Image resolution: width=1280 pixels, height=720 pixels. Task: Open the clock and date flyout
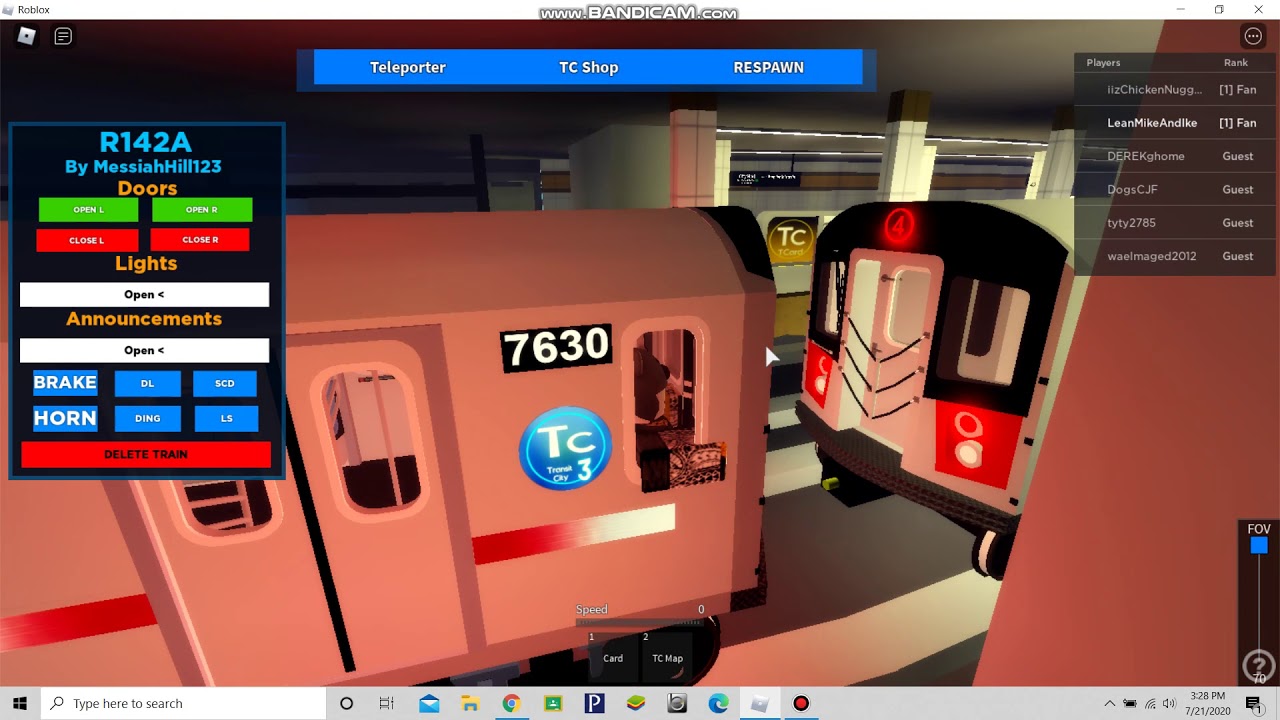coord(1207,703)
